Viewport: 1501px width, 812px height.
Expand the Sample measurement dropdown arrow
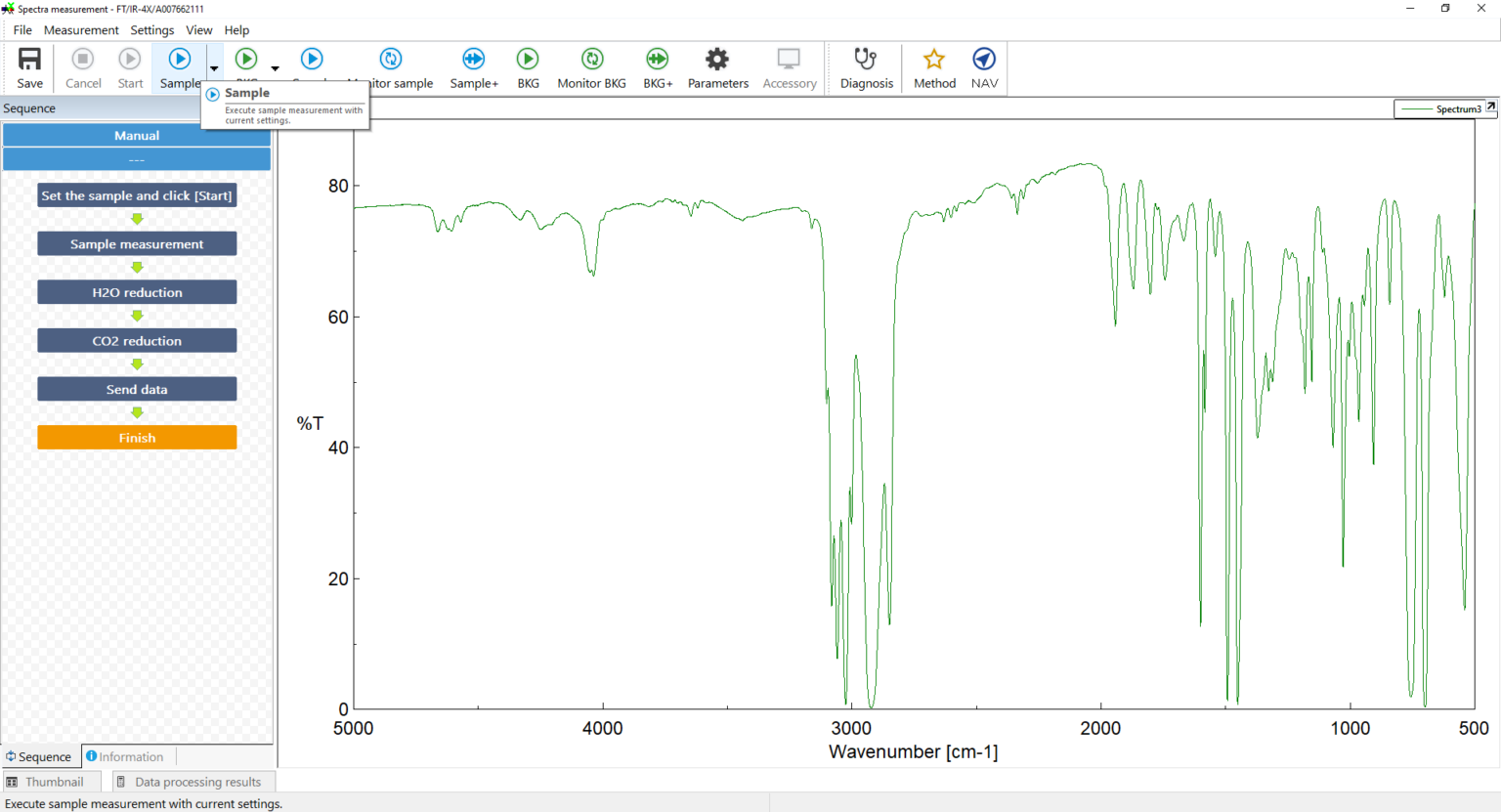click(x=213, y=68)
